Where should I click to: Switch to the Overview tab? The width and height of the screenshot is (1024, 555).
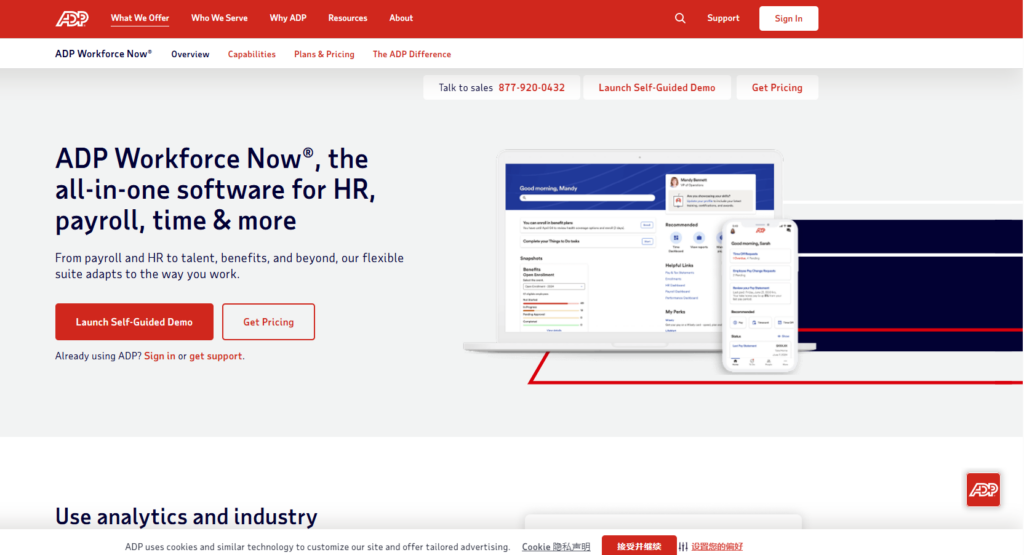pos(190,54)
